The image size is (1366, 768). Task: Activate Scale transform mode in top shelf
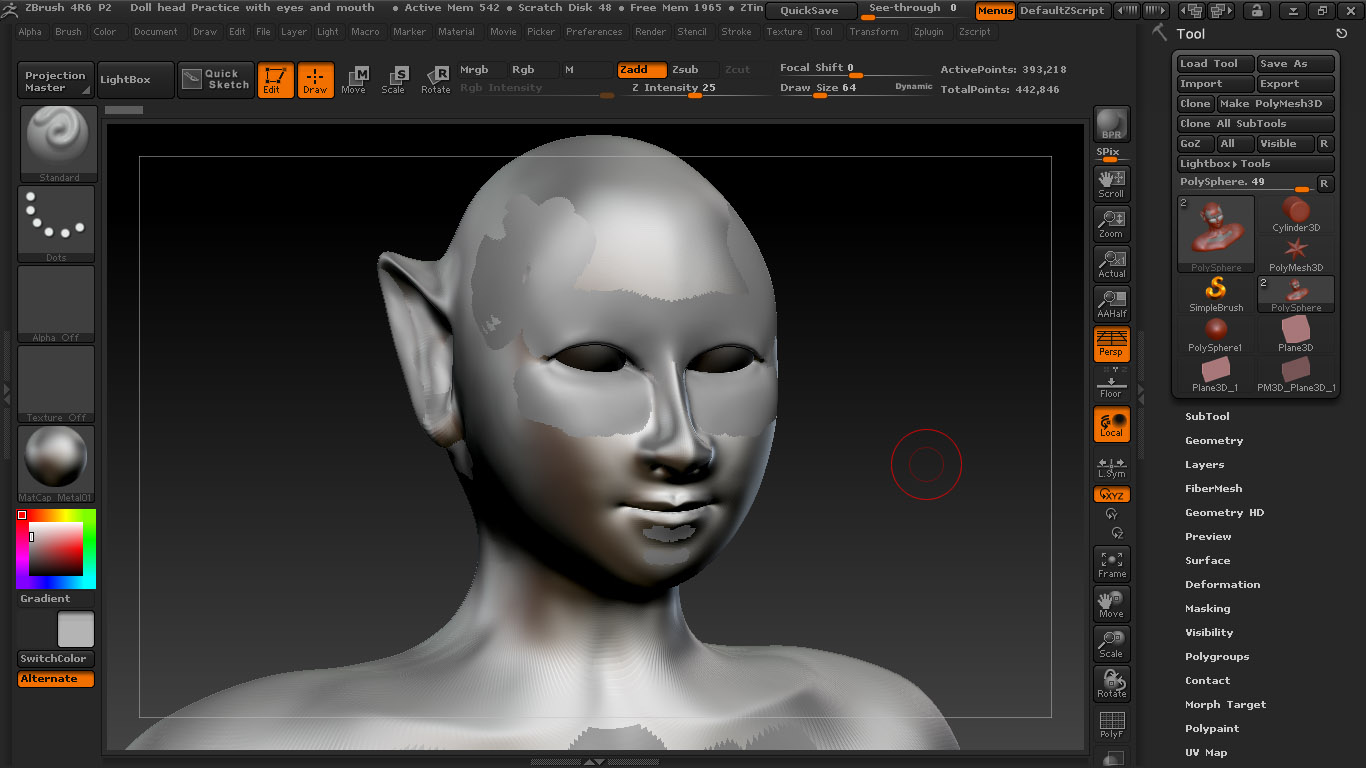393,80
